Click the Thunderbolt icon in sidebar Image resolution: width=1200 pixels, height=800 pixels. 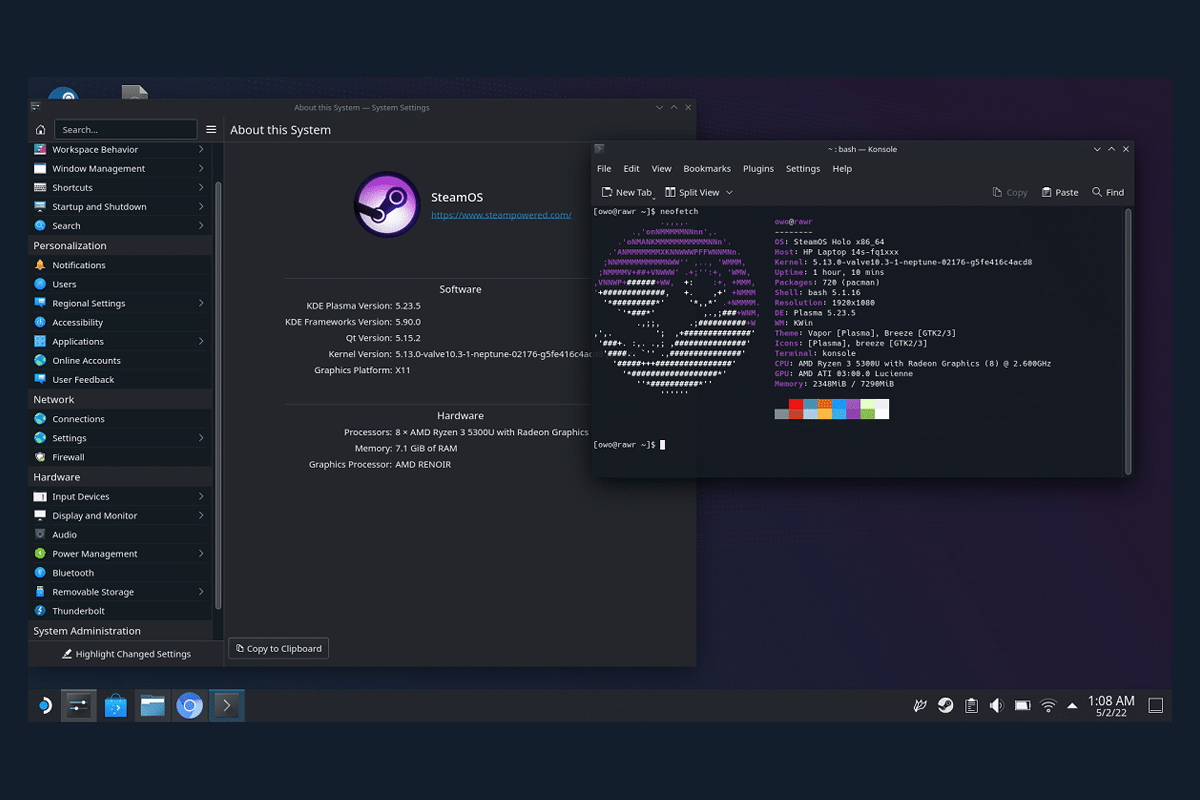tap(40, 611)
